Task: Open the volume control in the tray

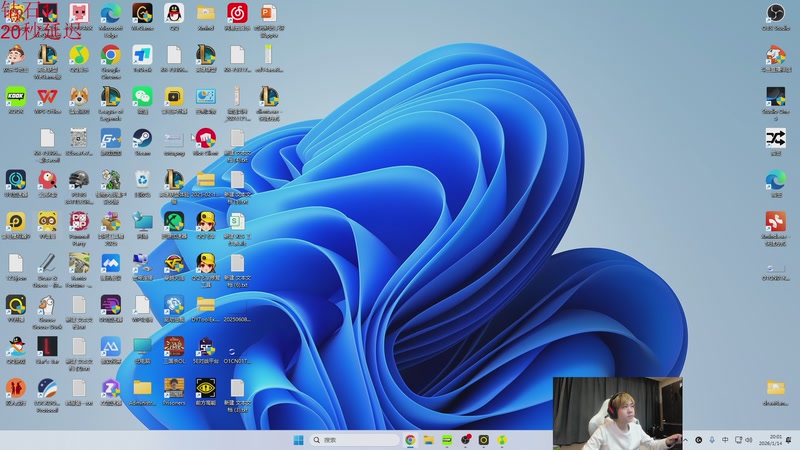Action: (x=749, y=440)
